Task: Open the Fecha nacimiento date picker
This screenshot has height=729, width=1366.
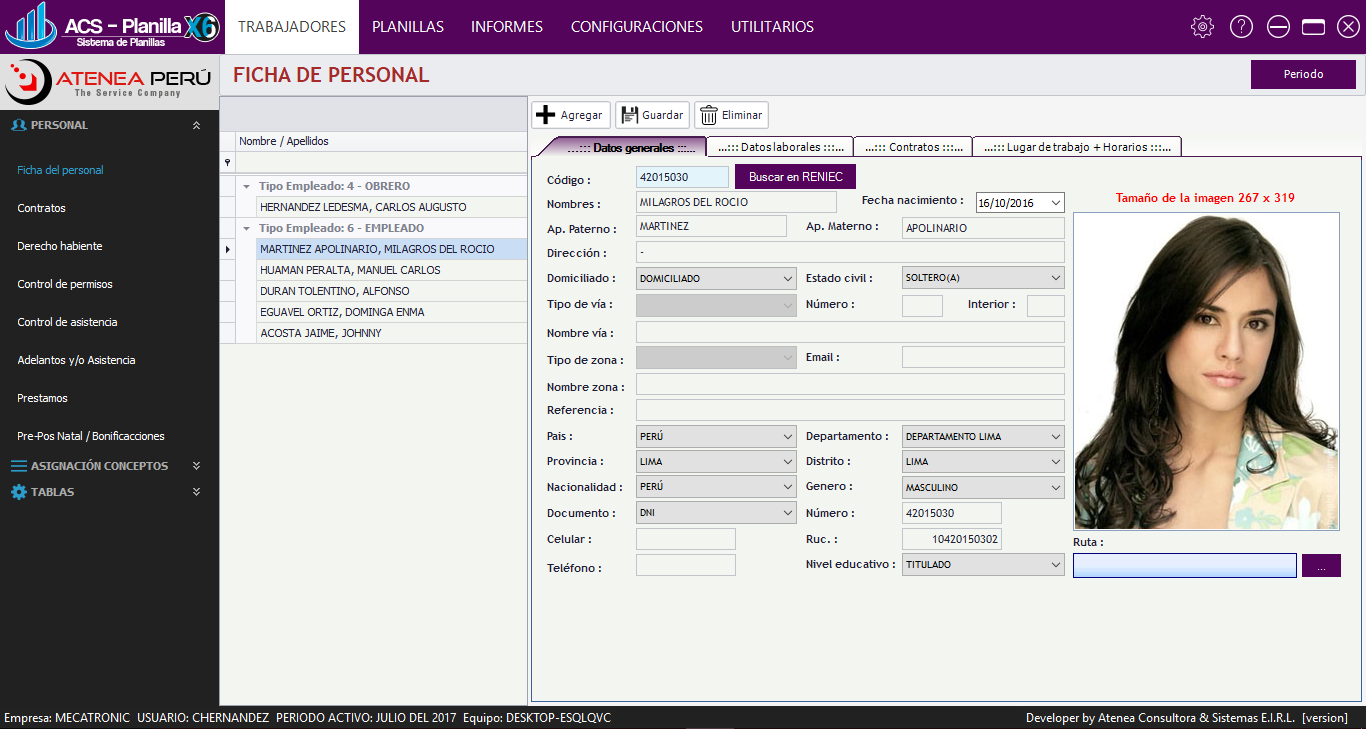Action: (1055, 203)
